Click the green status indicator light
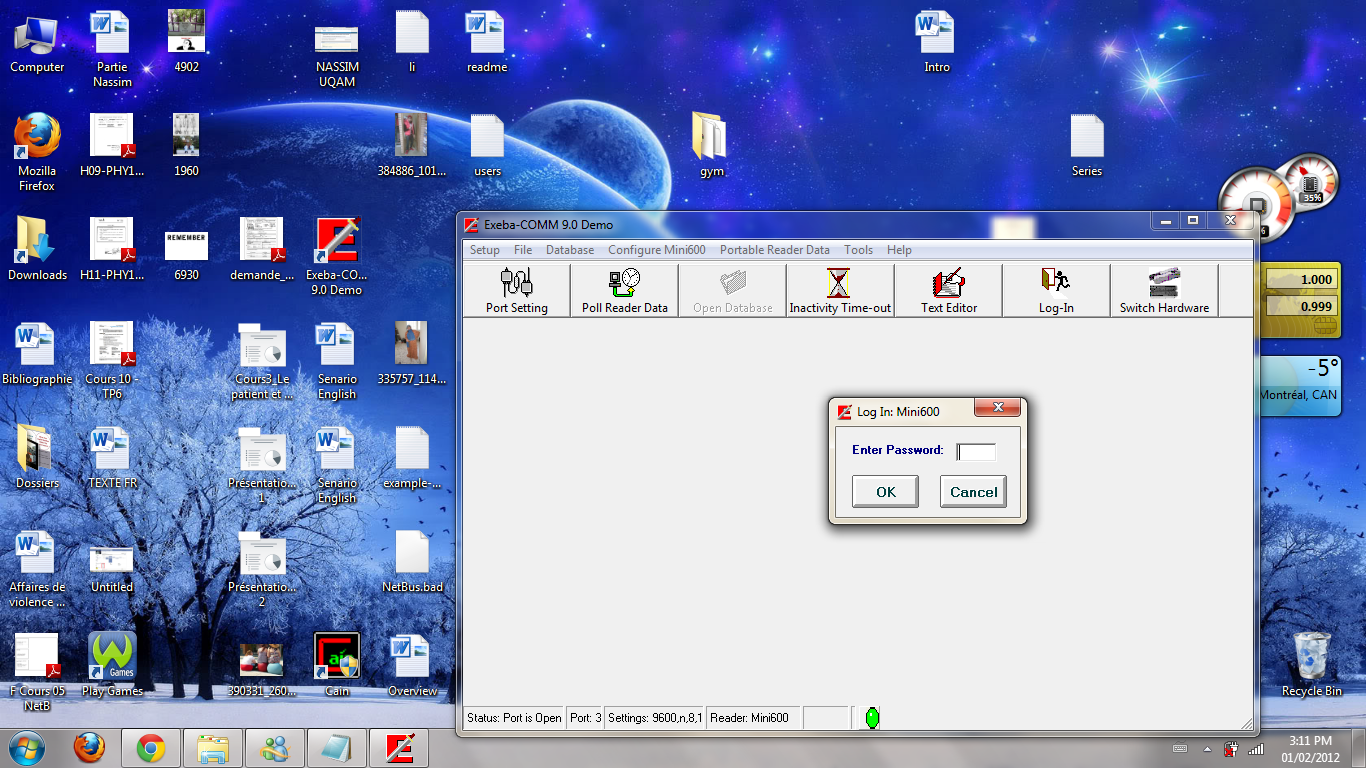The width and height of the screenshot is (1368, 769). pyautogui.click(x=871, y=718)
